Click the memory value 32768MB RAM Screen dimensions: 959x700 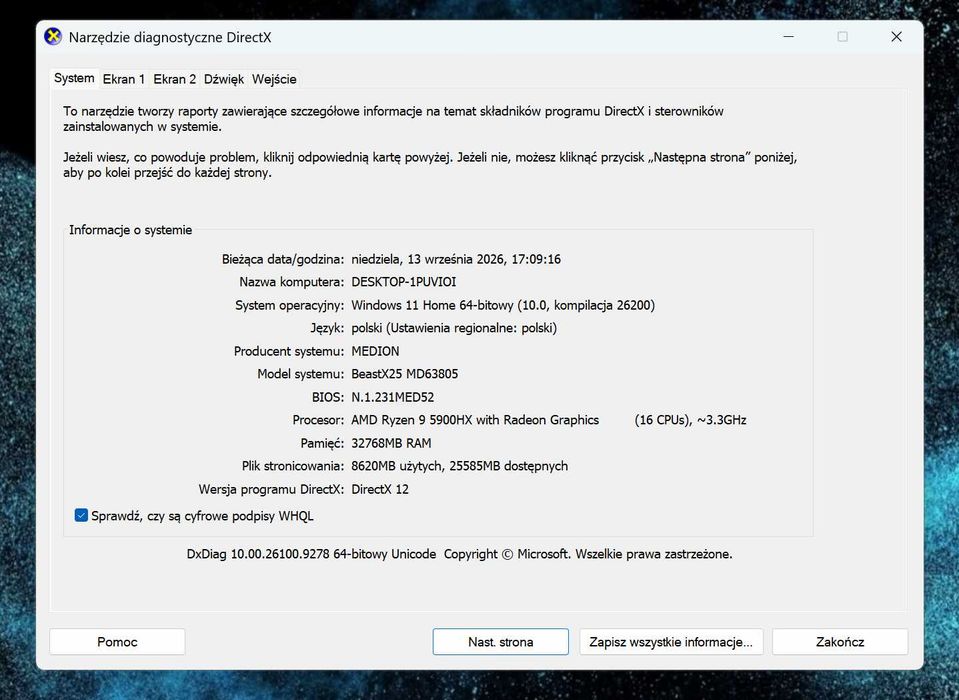[x=391, y=443]
